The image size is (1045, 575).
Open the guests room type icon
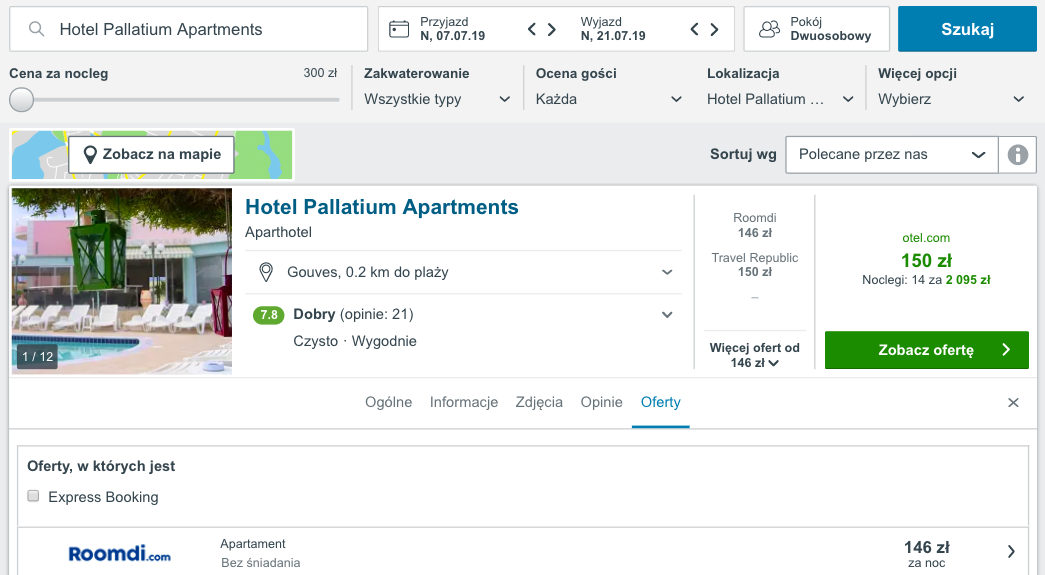pos(769,29)
